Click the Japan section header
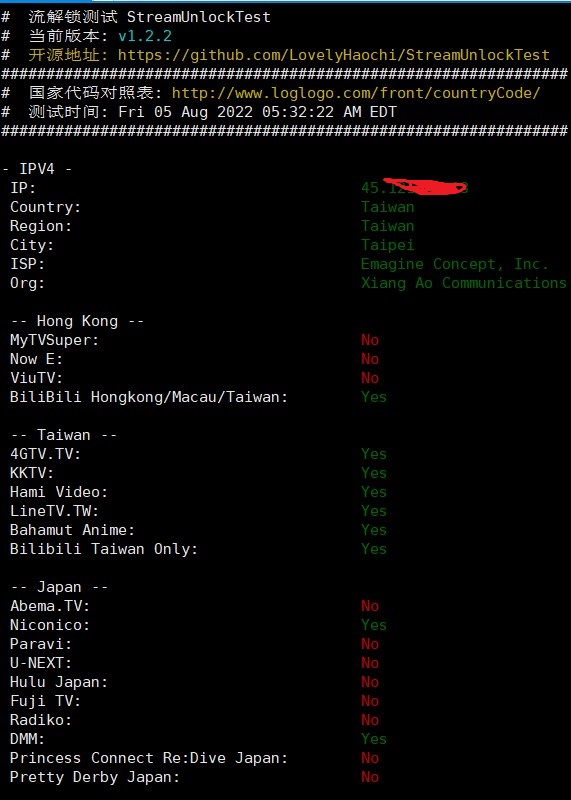 point(59,587)
